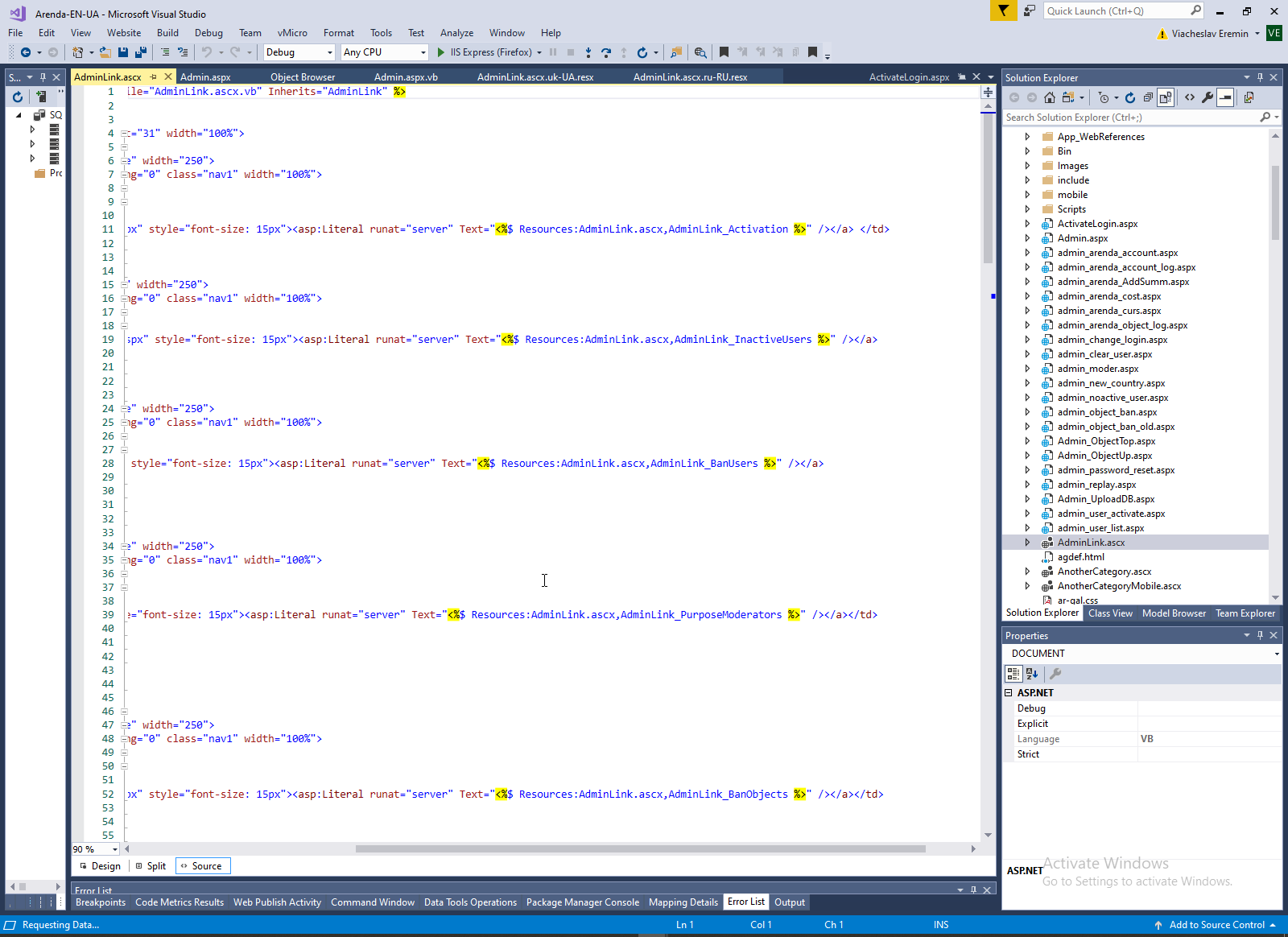The image size is (1288, 937).
Task: Click the editor horizontal scrollbar thumb
Action: [x=641, y=848]
